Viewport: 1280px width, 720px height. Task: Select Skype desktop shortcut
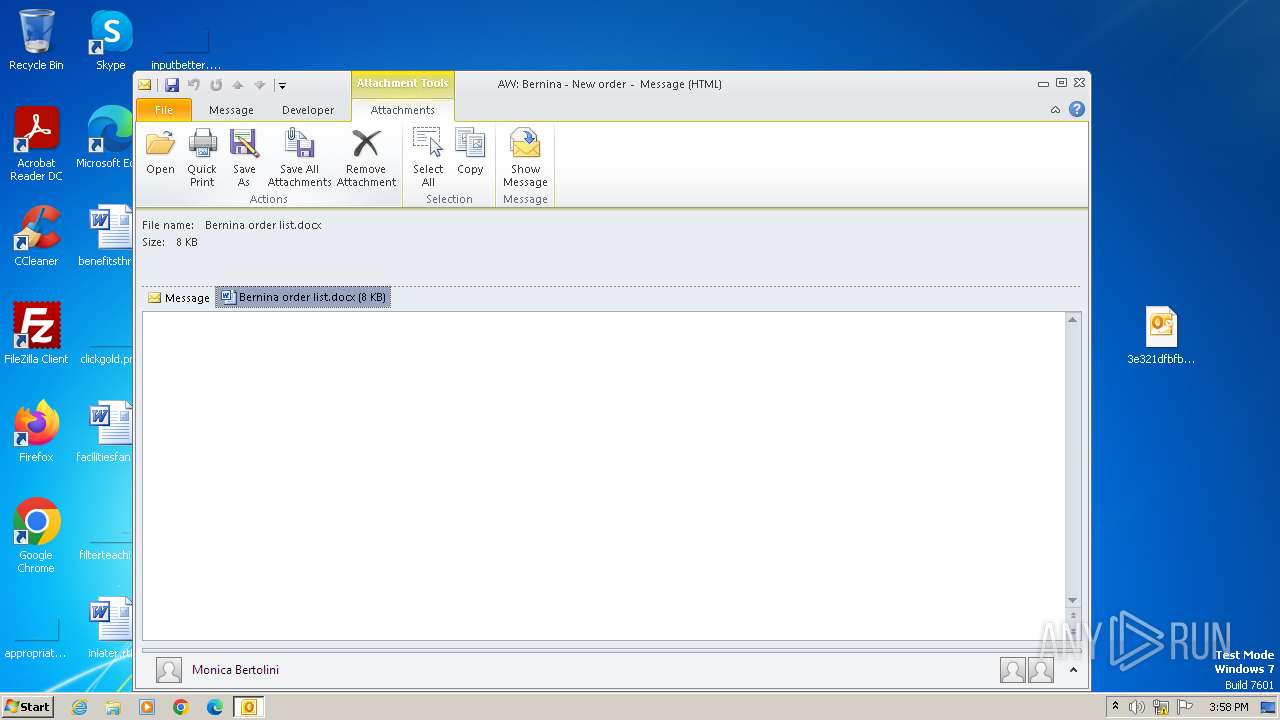pos(110,40)
